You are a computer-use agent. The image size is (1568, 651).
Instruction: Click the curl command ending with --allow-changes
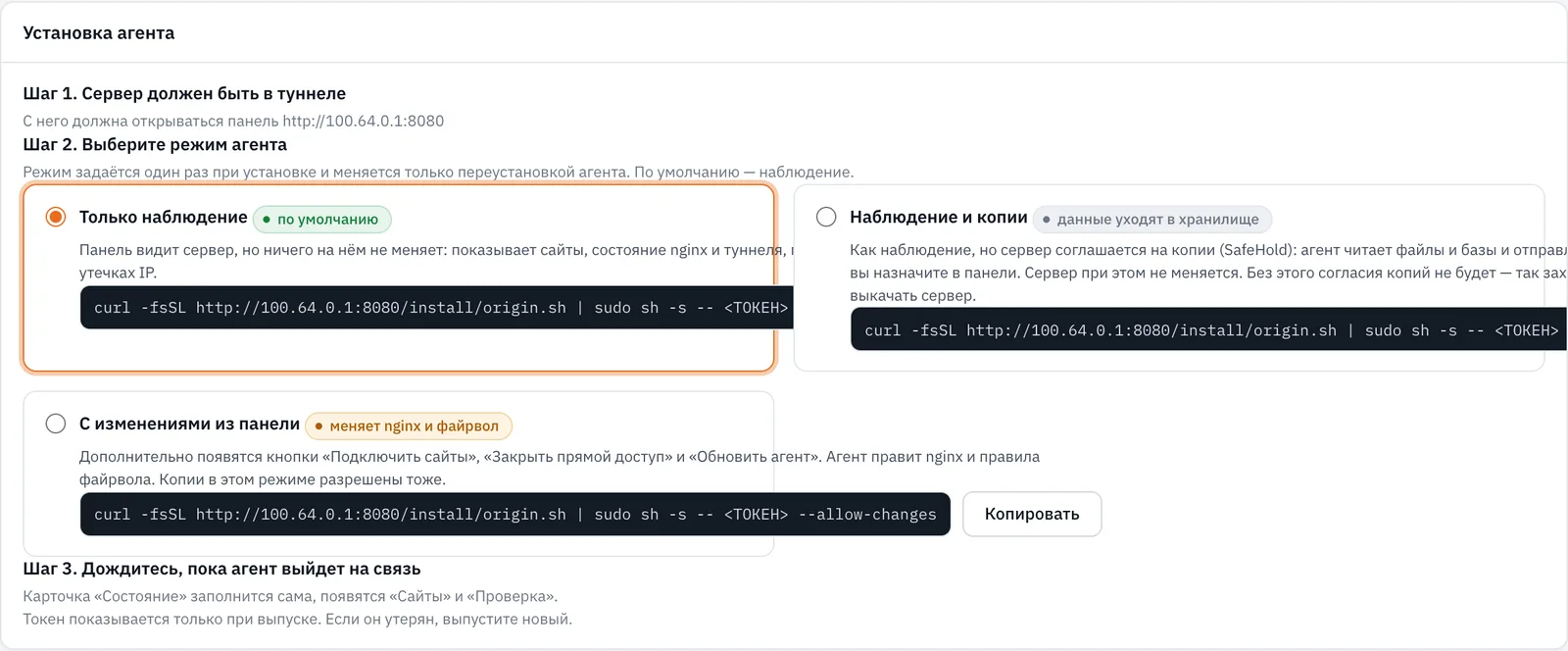coord(515,514)
